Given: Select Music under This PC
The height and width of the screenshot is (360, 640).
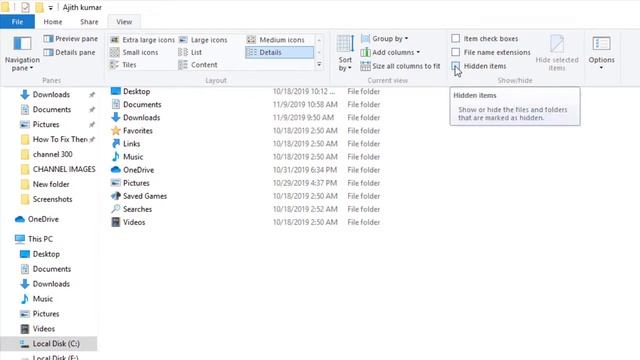Looking at the screenshot, I should pos(42,299).
